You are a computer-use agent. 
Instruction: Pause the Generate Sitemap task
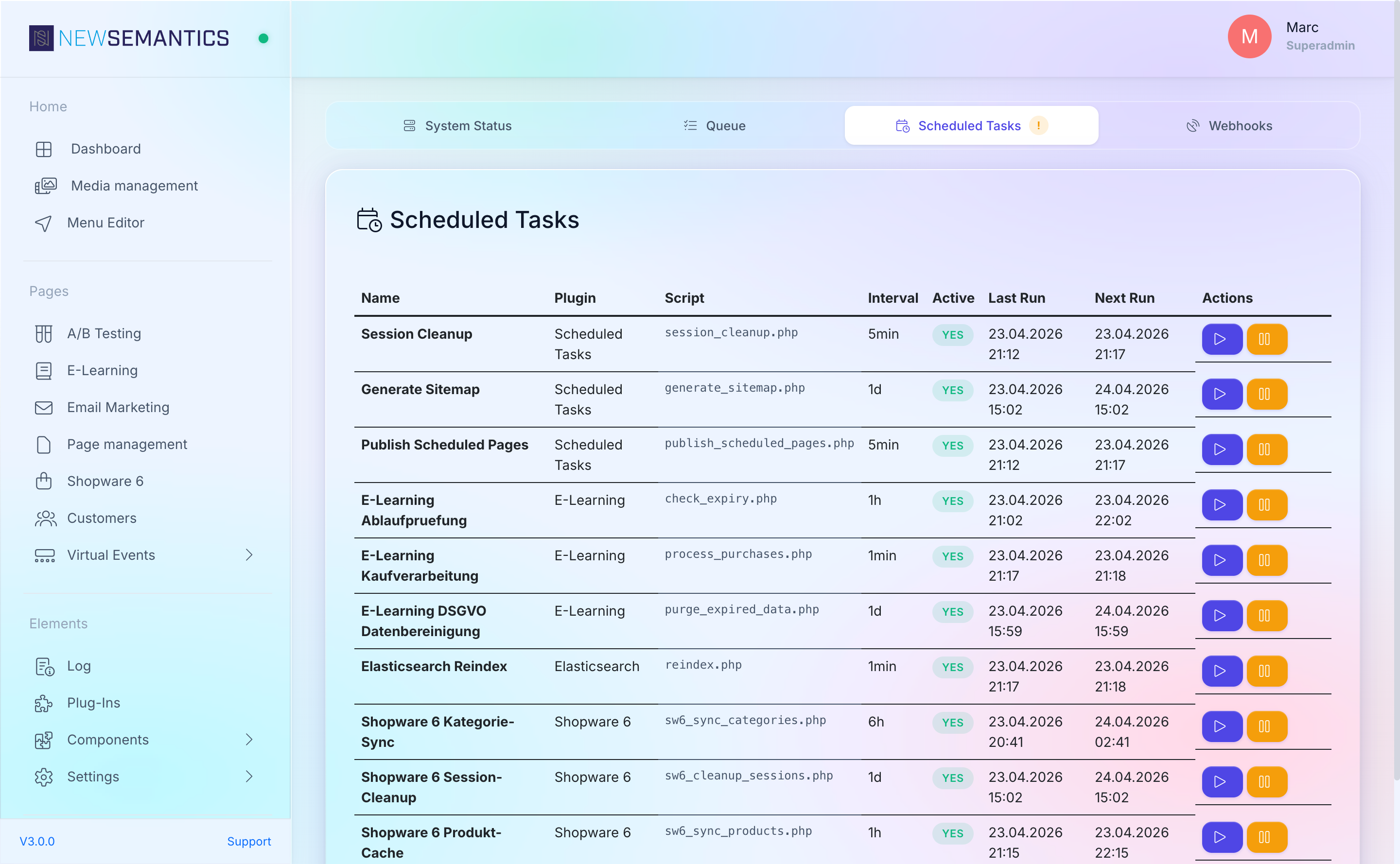pyautogui.click(x=1266, y=394)
